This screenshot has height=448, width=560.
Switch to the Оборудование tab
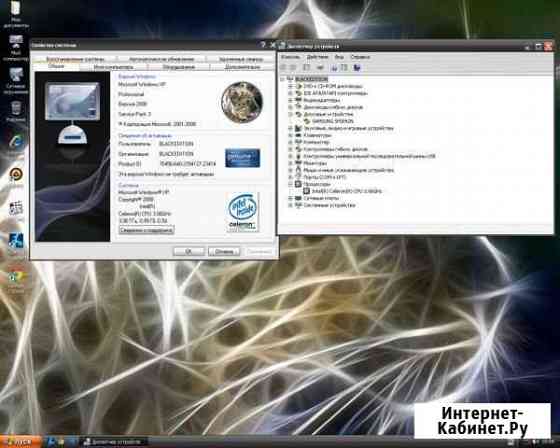[179, 67]
